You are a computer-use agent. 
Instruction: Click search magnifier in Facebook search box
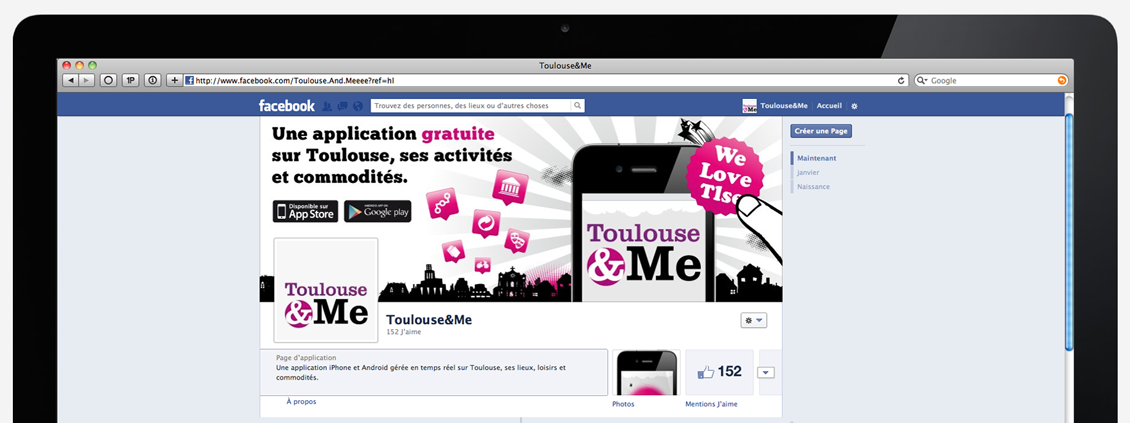(577, 106)
